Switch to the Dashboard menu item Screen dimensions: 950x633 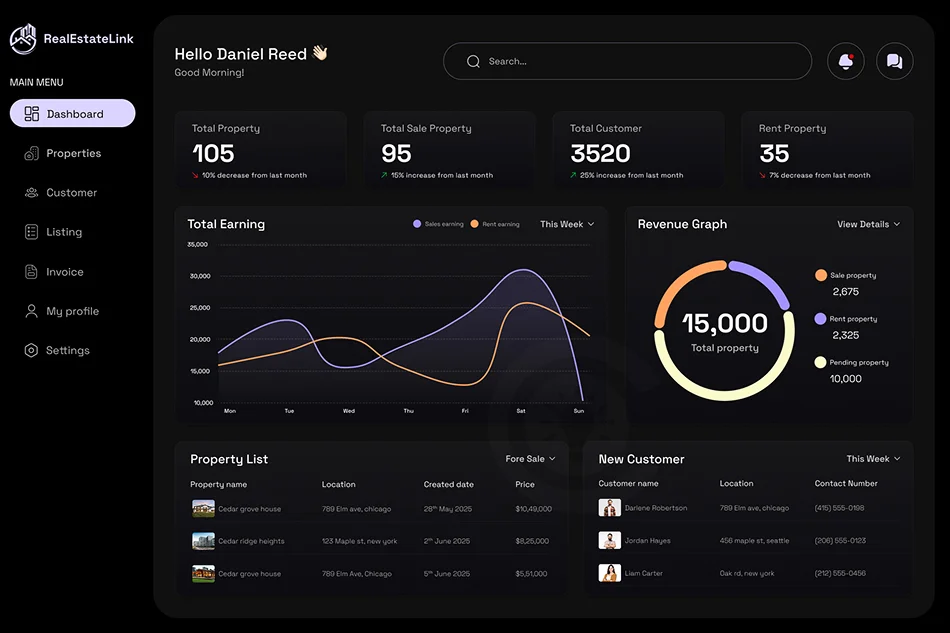[72, 113]
